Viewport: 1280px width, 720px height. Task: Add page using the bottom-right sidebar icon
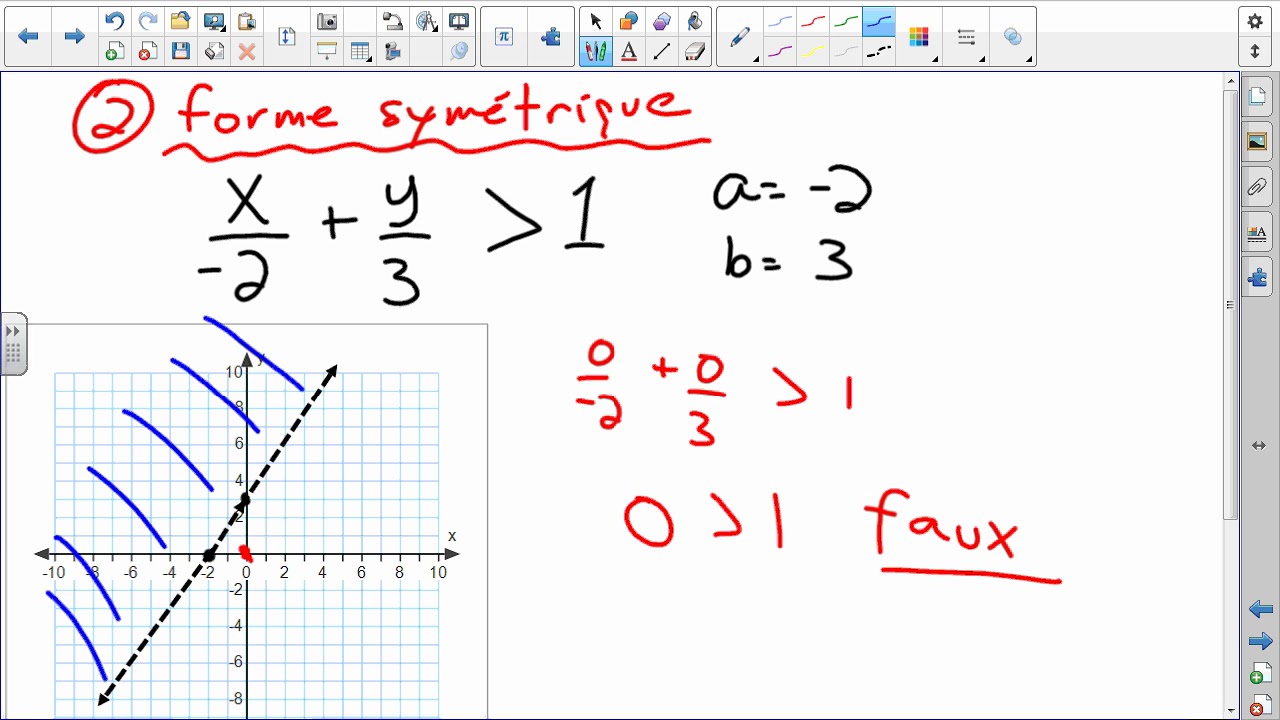coord(1260,675)
